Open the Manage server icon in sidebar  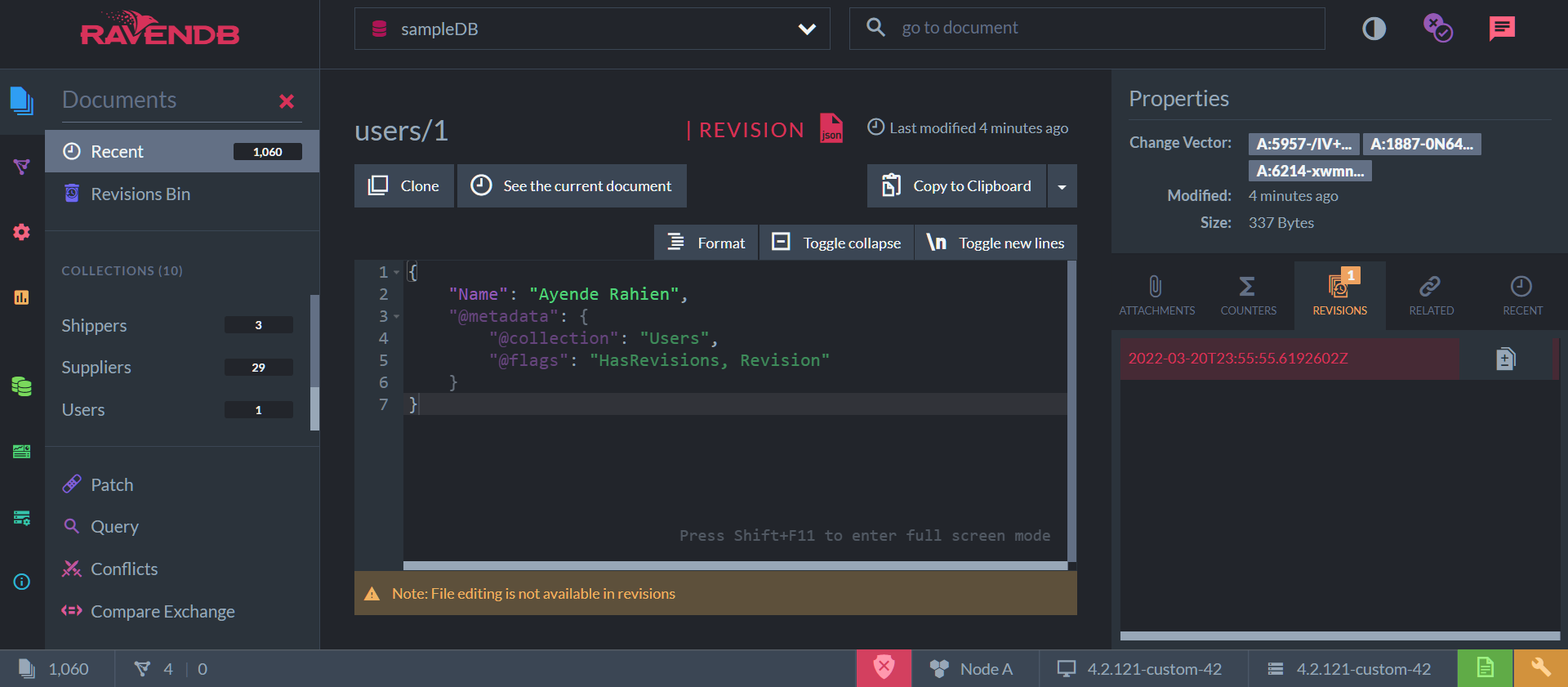pyautogui.click(x=22, y=452)
